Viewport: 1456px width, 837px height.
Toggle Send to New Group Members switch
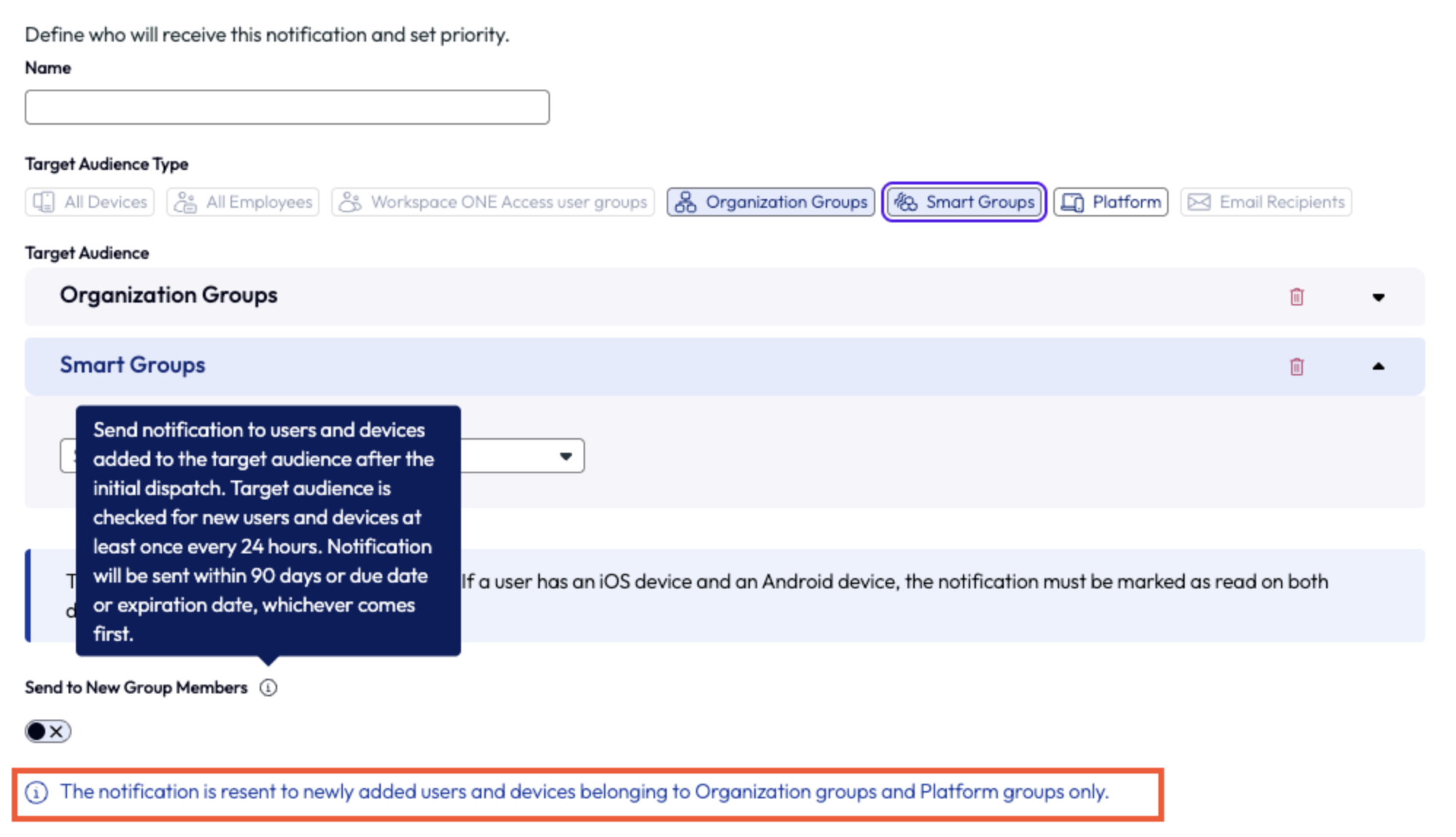pos(48,731)
